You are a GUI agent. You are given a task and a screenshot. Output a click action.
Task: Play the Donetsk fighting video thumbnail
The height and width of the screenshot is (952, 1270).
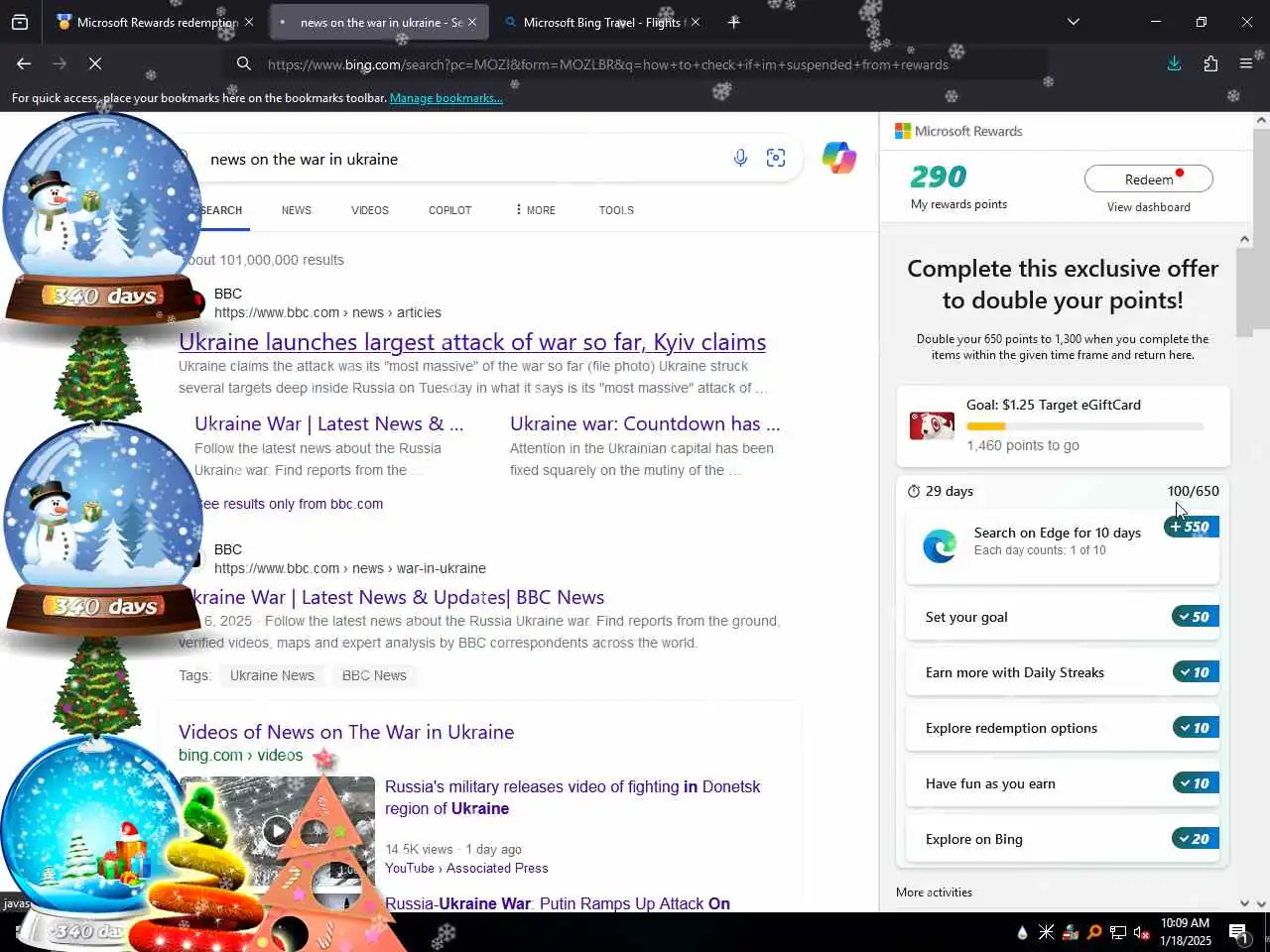coord(278,831)
